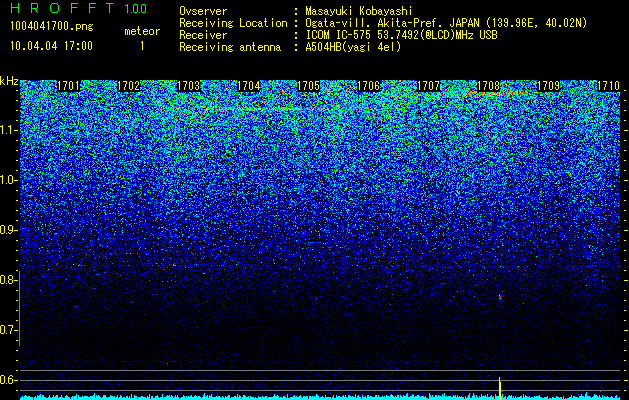Click the 1.0 frequency axis label
The width and height of the screenshot is (629, 400).
[x=8, y=180]
